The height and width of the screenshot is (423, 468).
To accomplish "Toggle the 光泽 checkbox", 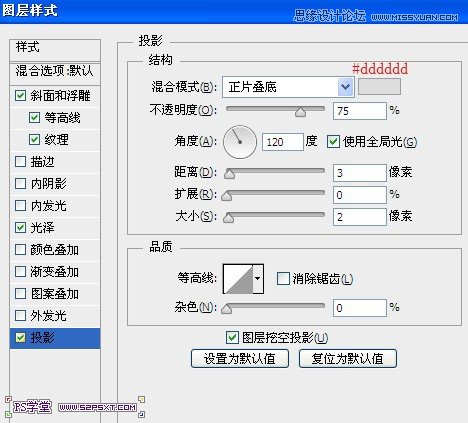I will tap(20, 228).
